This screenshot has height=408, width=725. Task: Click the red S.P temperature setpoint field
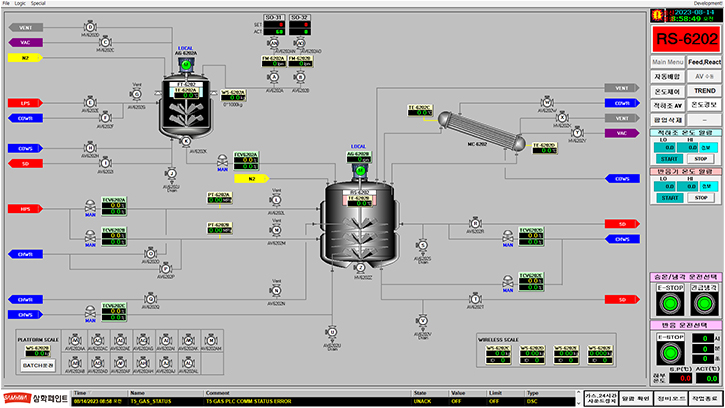point(681,378)
